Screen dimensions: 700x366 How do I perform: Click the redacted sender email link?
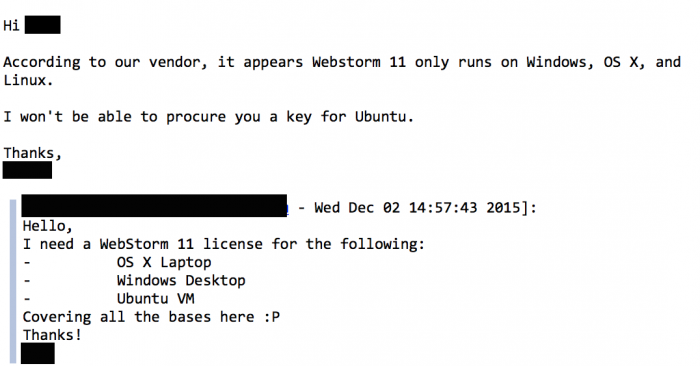[x=154, y=206]
